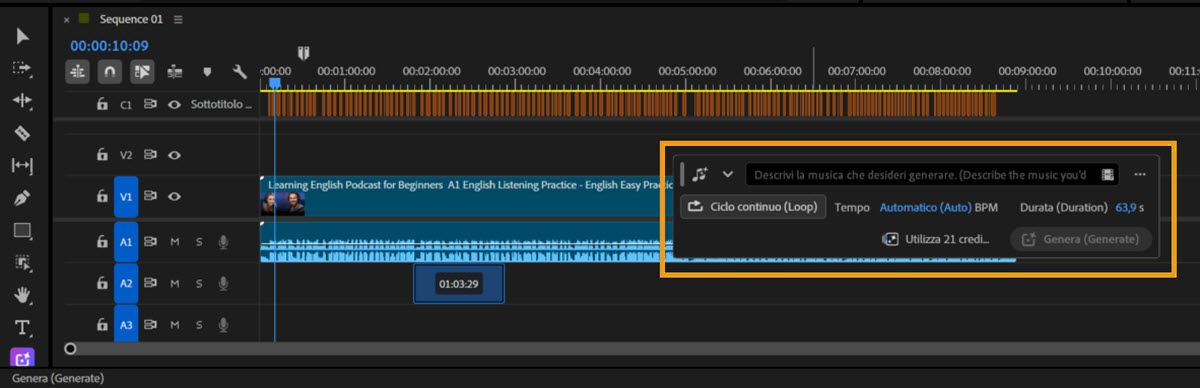This screenshot has width=1200, height=388.
Task: Select the Pen tool
Action: tap(22, 198)
